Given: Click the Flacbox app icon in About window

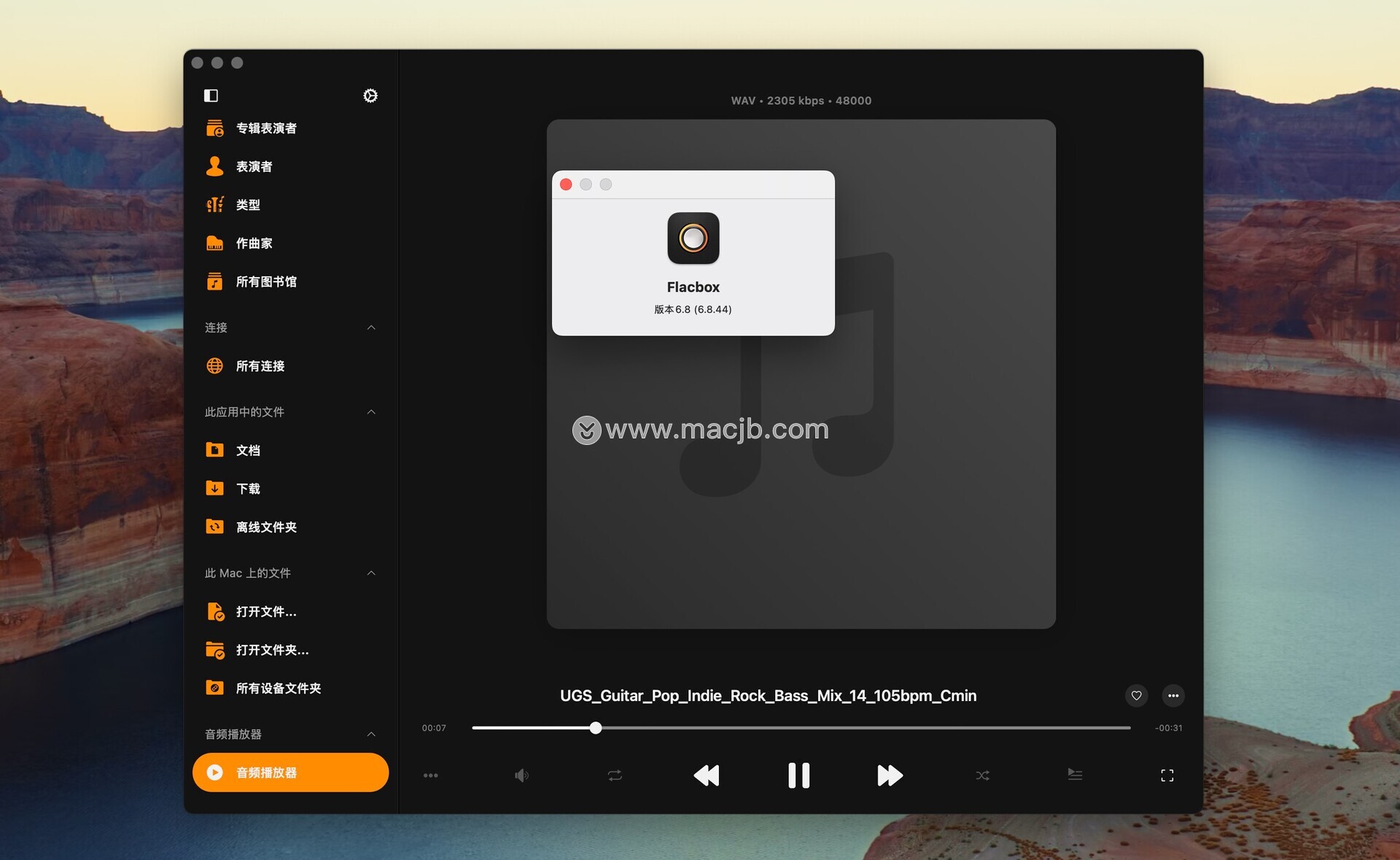Looking at the screenshot, I should (693, 239).
